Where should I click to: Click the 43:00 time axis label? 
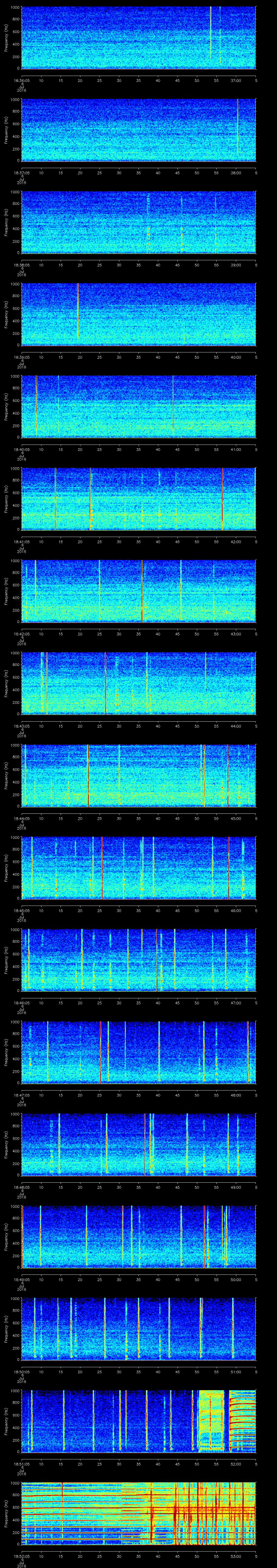click(236, 634)
